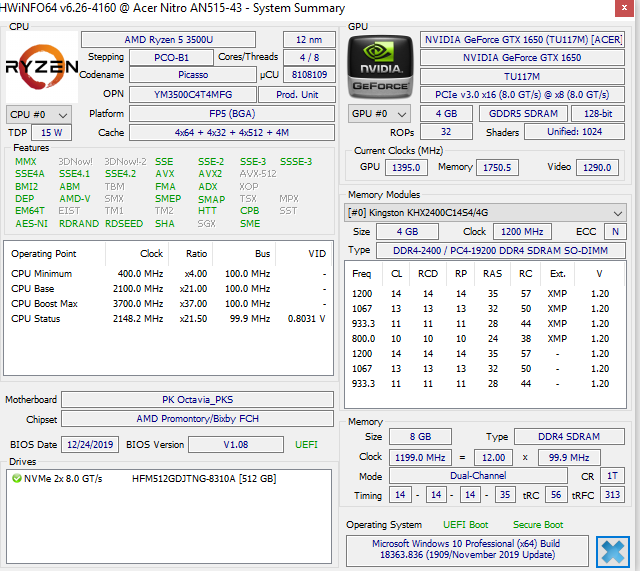Screen dimensions: 640x571
Task: Click the AMD Promontory/Bixby FCH chipset field
Action: click(198, 419)
